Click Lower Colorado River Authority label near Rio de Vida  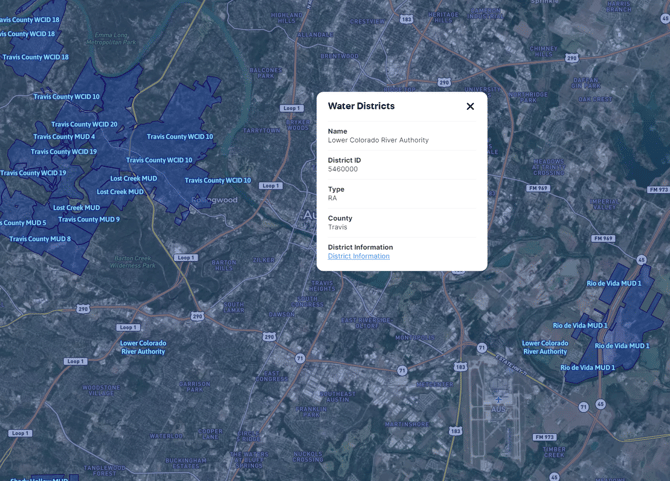coord(544,347)
